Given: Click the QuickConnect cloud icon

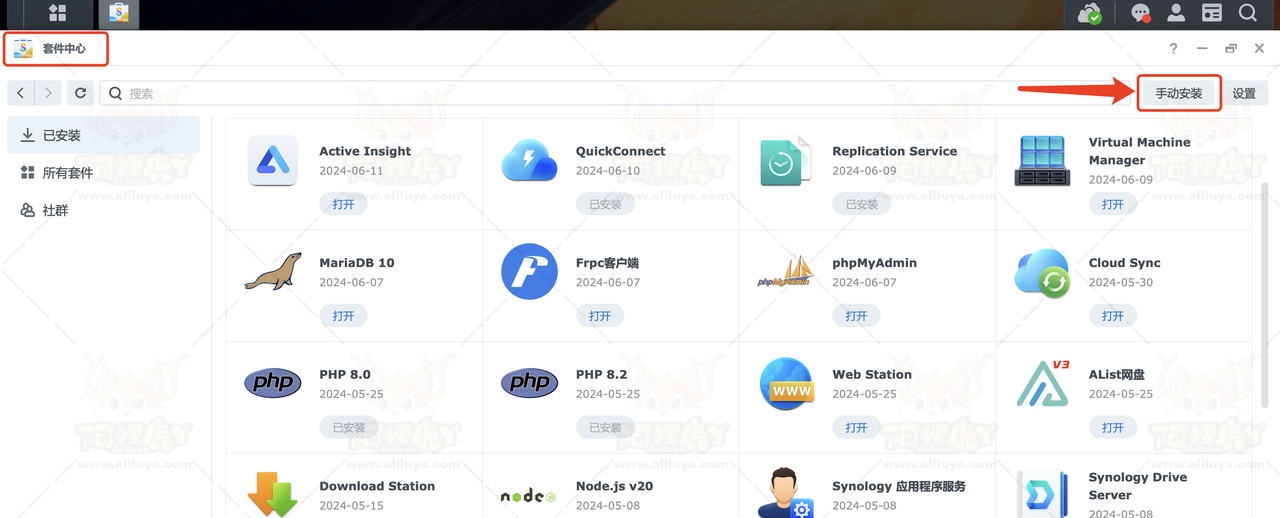Looking at the screenshot, I should [529, 161].
